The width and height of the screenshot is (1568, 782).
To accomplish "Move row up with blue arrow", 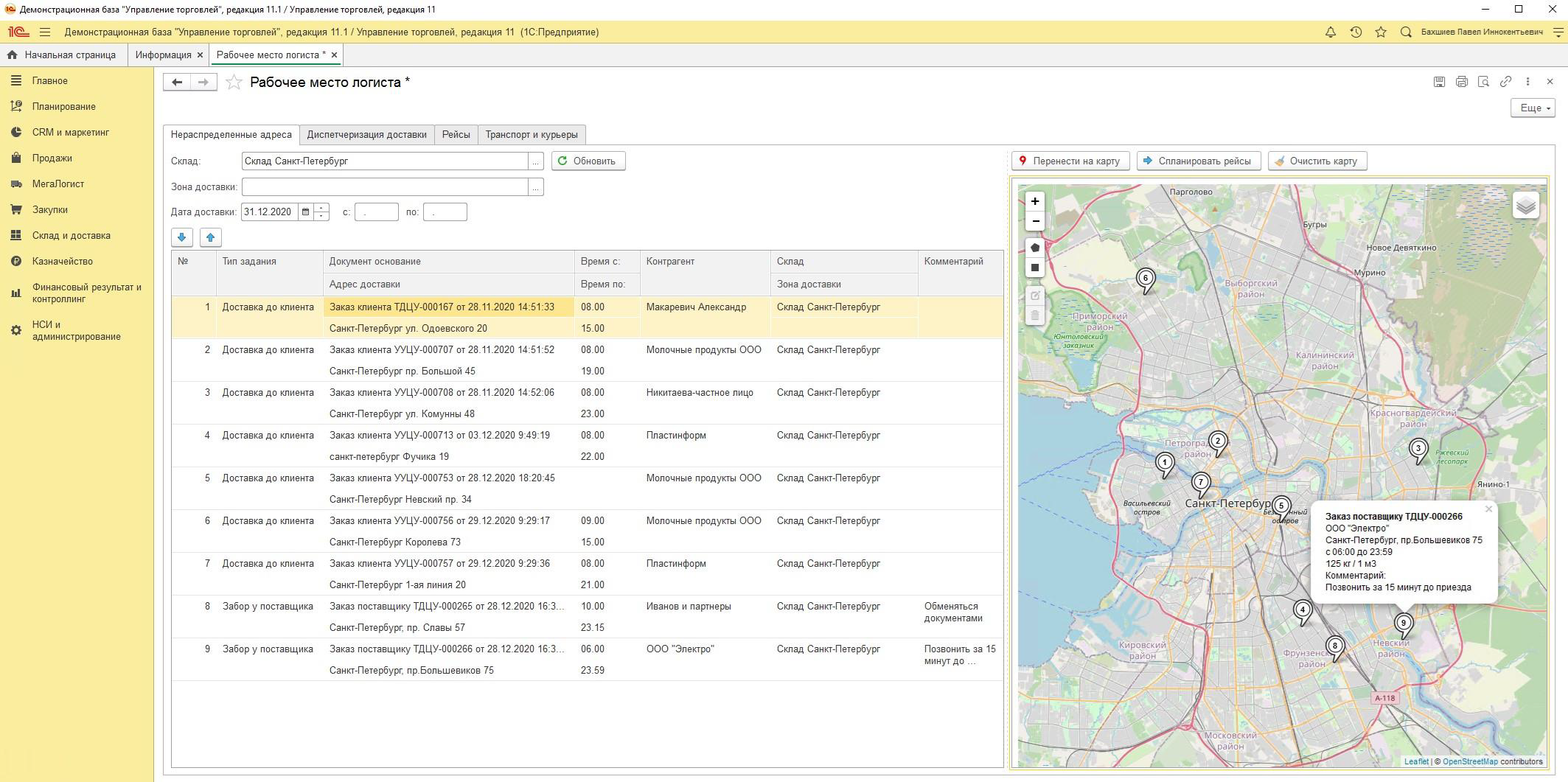I will click(x=210, y=237).
